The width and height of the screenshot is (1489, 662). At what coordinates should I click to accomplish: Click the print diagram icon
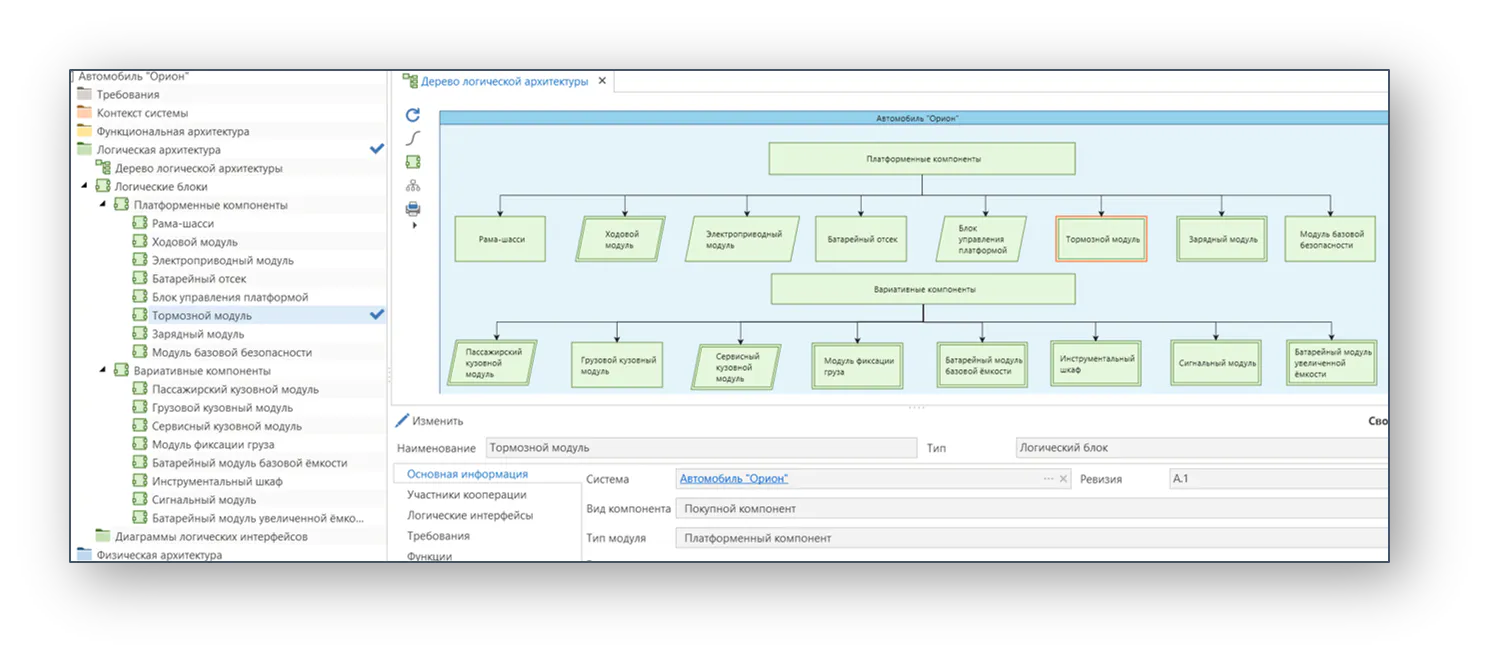pyautogui.click(x=413, y=209)
